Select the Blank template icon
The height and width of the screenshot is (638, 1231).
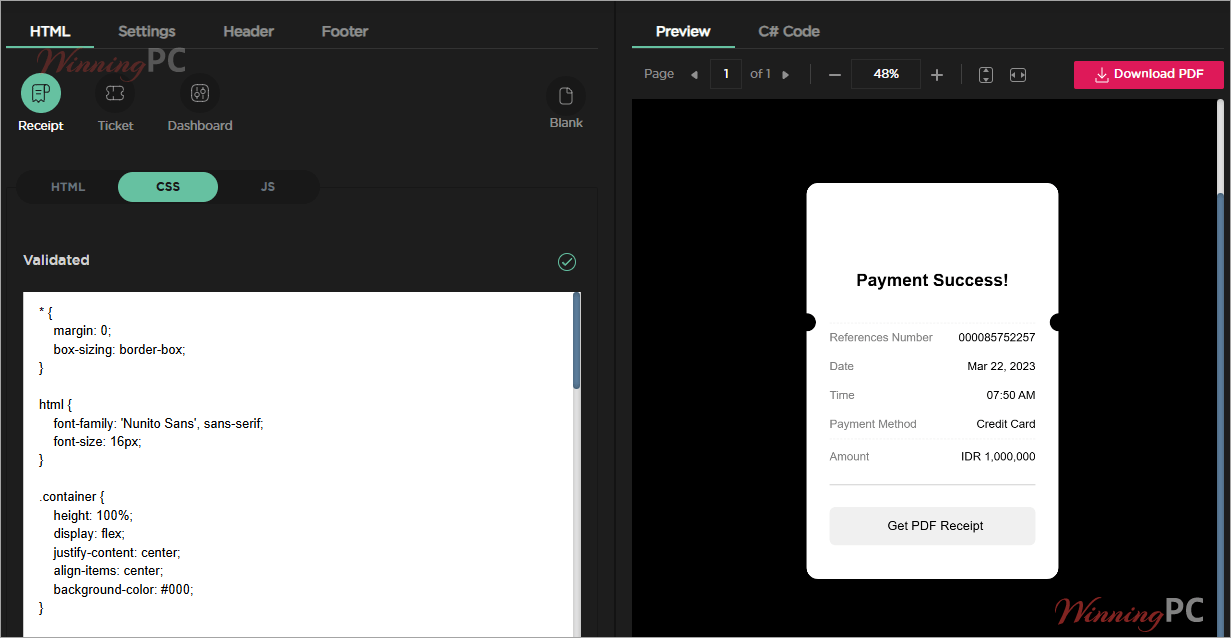[566, 96]
